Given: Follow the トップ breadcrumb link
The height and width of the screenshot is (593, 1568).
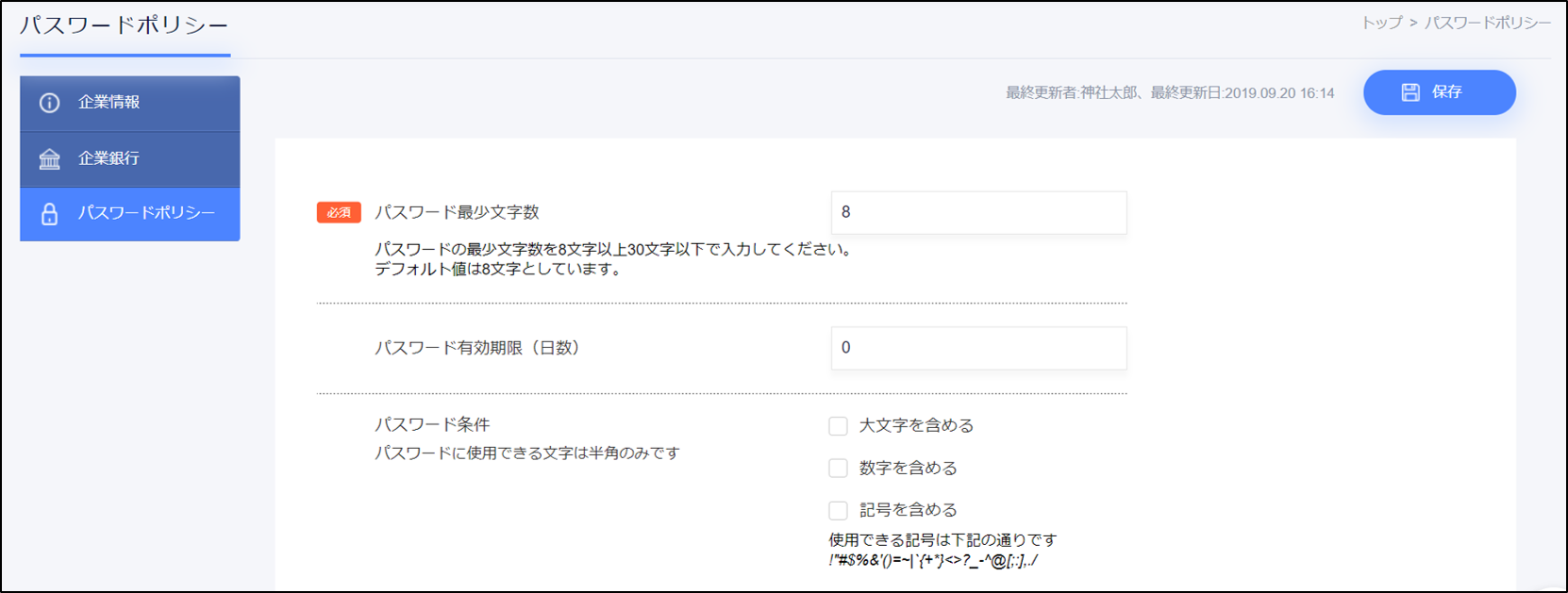Looking at the screenshot, I should pos(1381,23).
